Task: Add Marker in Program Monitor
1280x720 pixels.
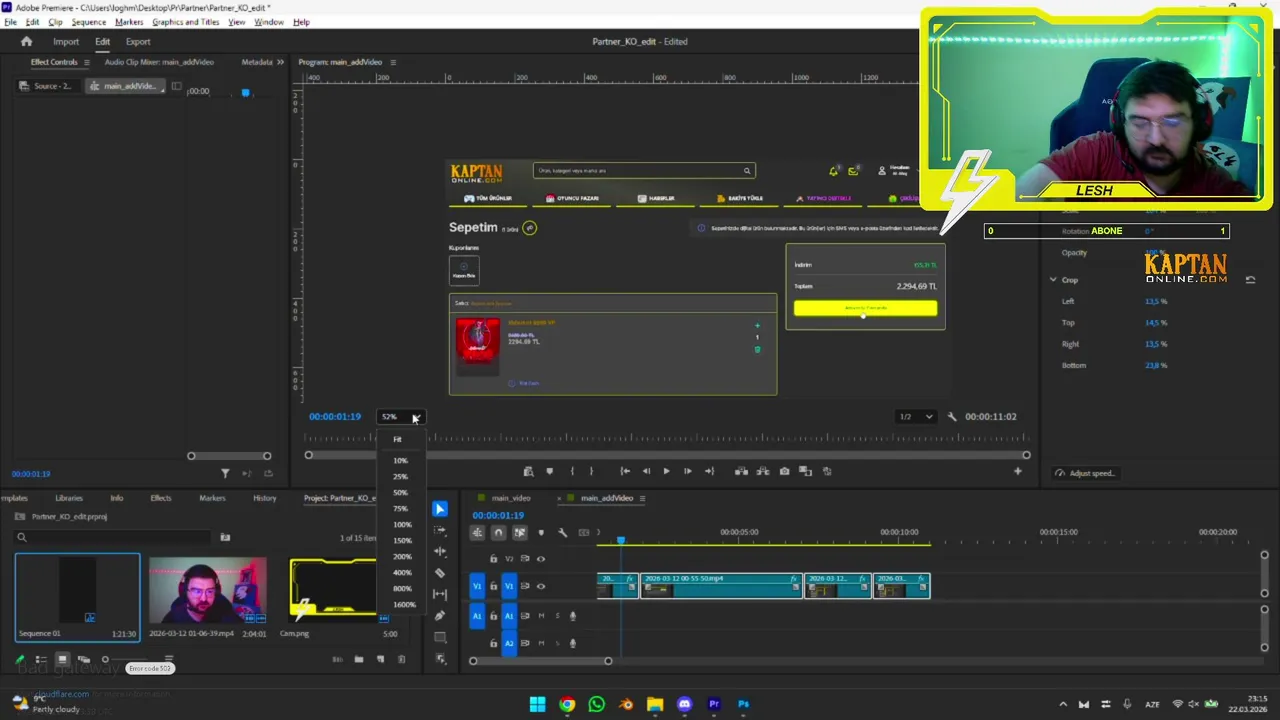Action: (549, 471)
